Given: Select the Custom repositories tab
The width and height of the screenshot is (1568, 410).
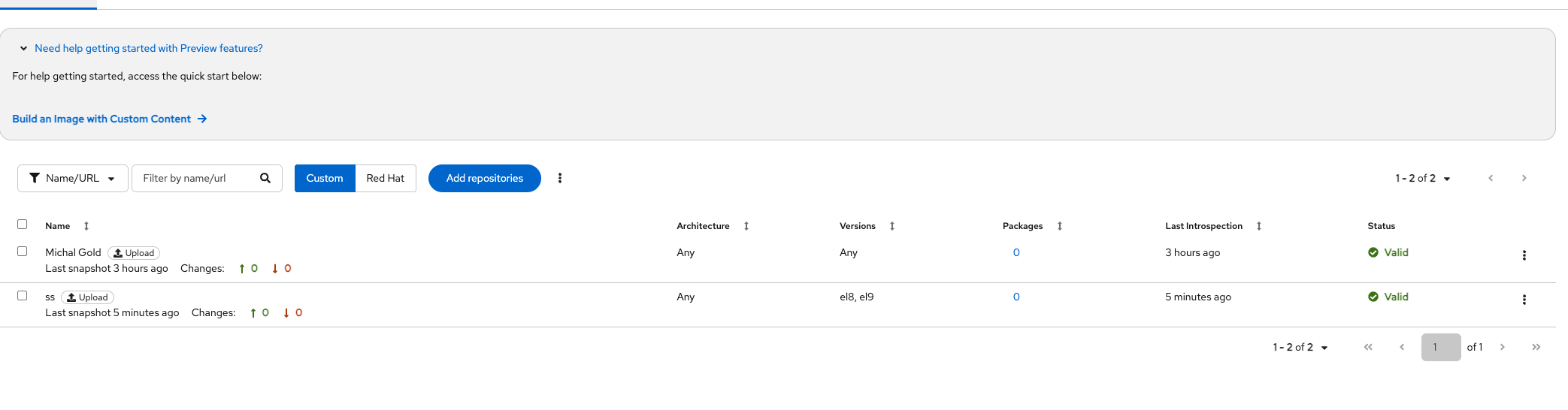Looking at the screenshot, I should (325, 178).
